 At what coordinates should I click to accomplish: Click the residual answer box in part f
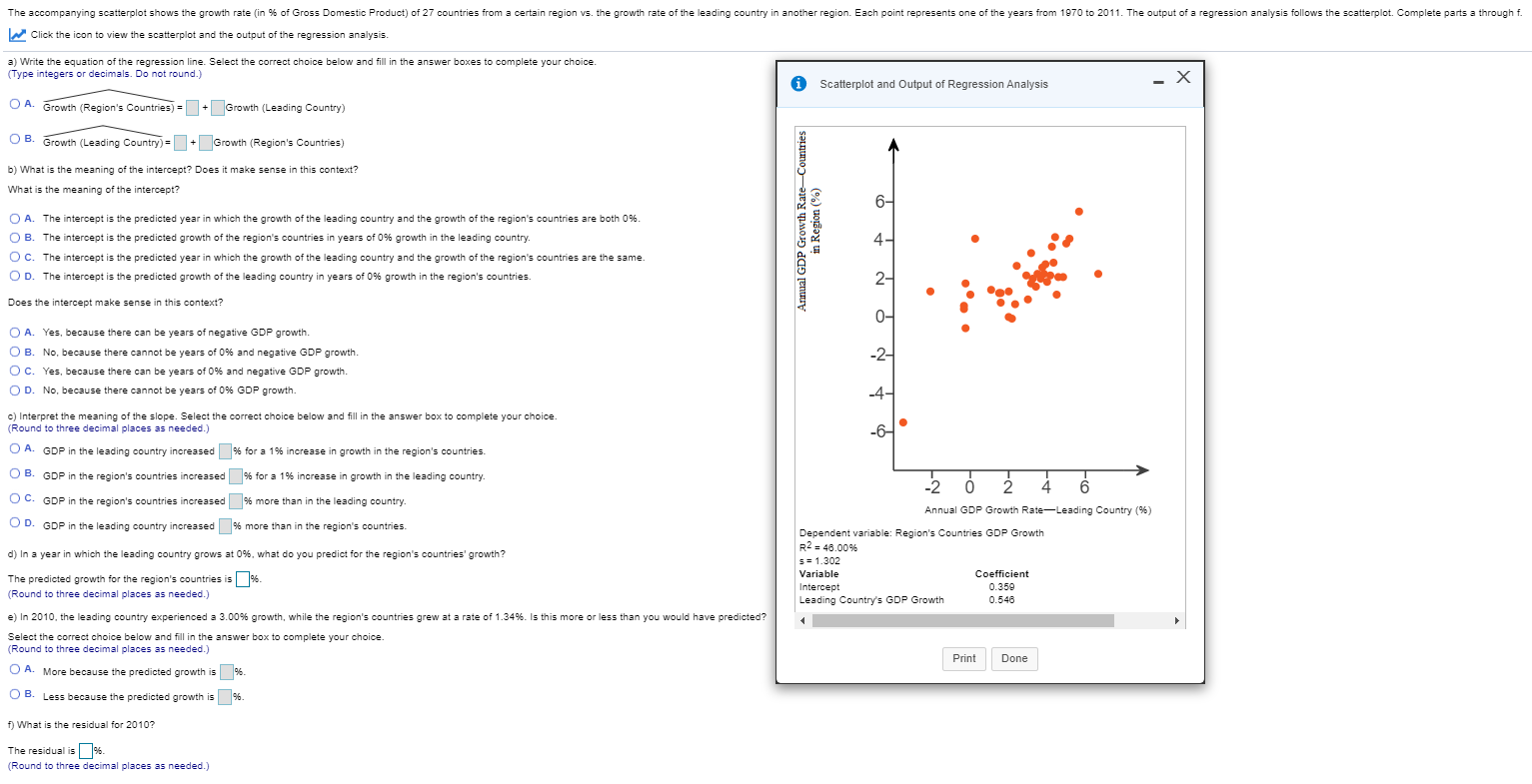(86, 749)
